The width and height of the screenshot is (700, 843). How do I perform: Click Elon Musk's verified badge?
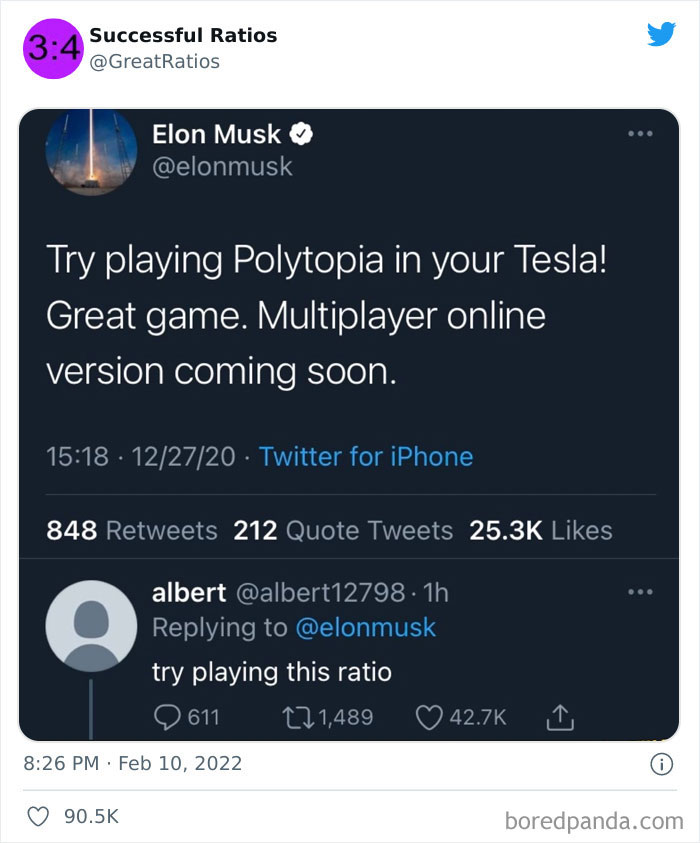[305, 133]
